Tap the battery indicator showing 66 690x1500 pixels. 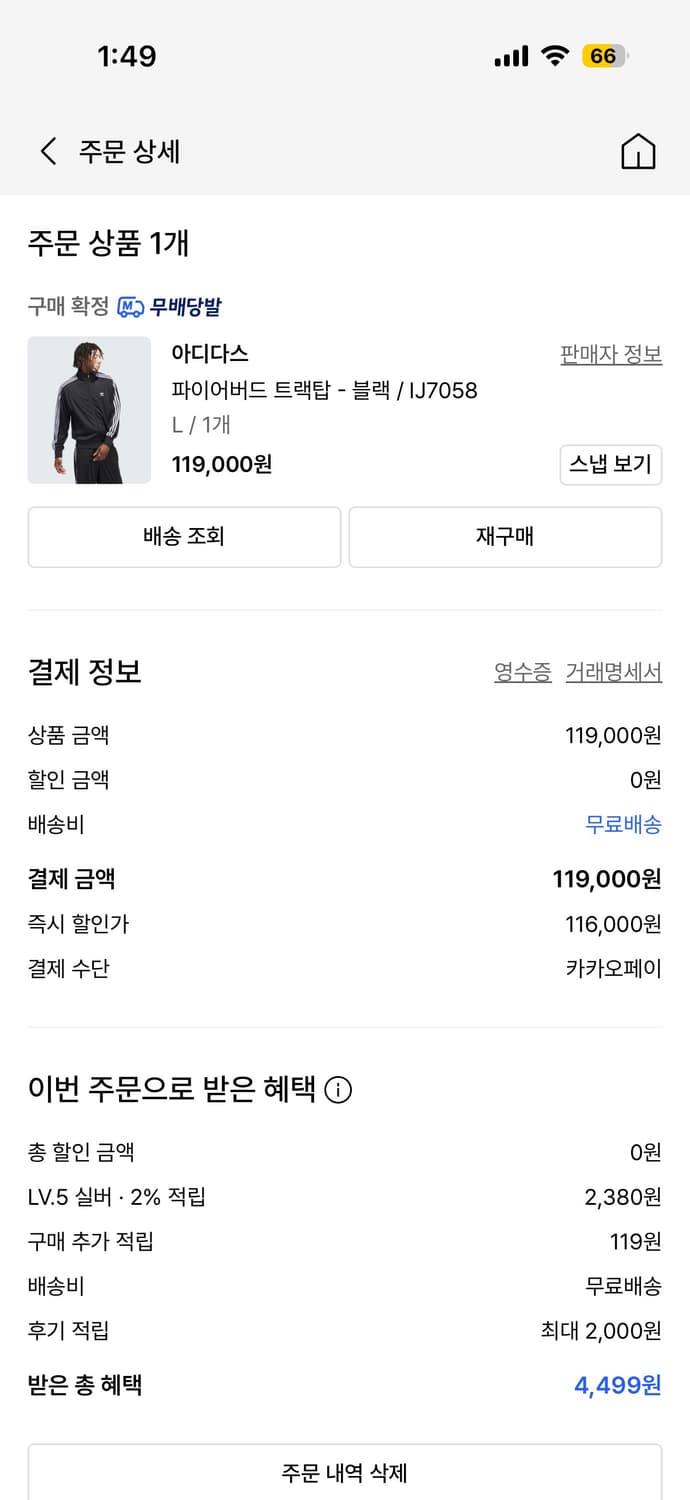pyautogui.click(x=605, y=57)
